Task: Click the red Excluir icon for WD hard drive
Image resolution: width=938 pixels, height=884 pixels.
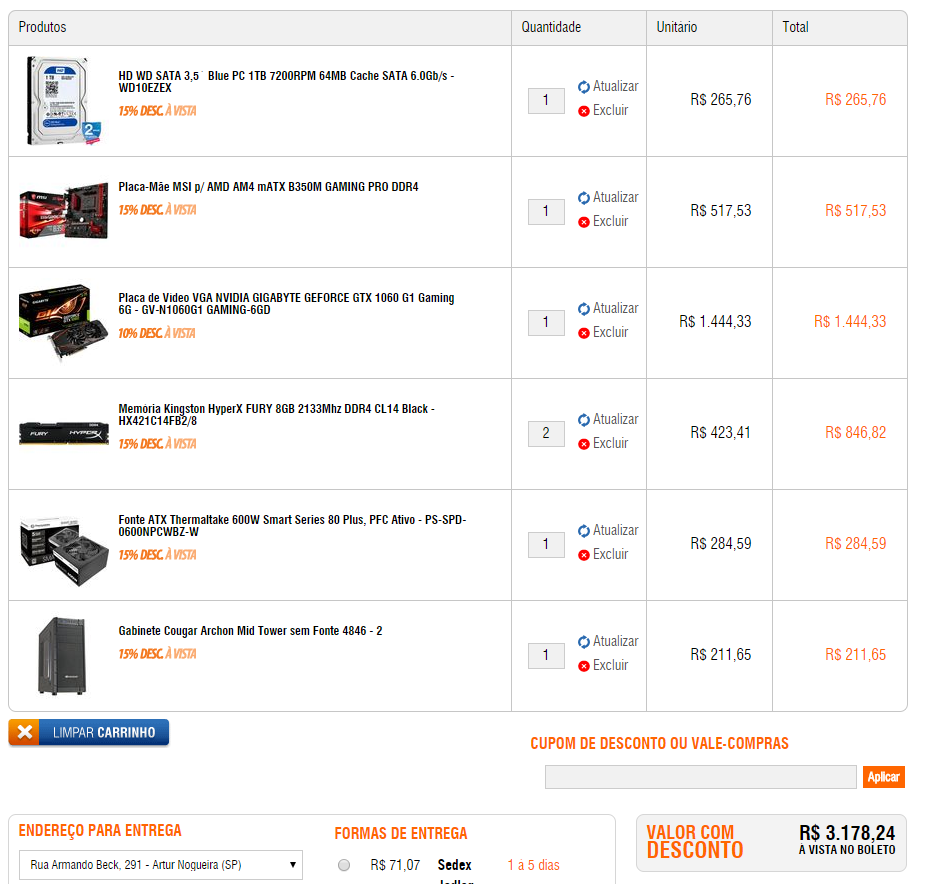Action: [584, 111]
